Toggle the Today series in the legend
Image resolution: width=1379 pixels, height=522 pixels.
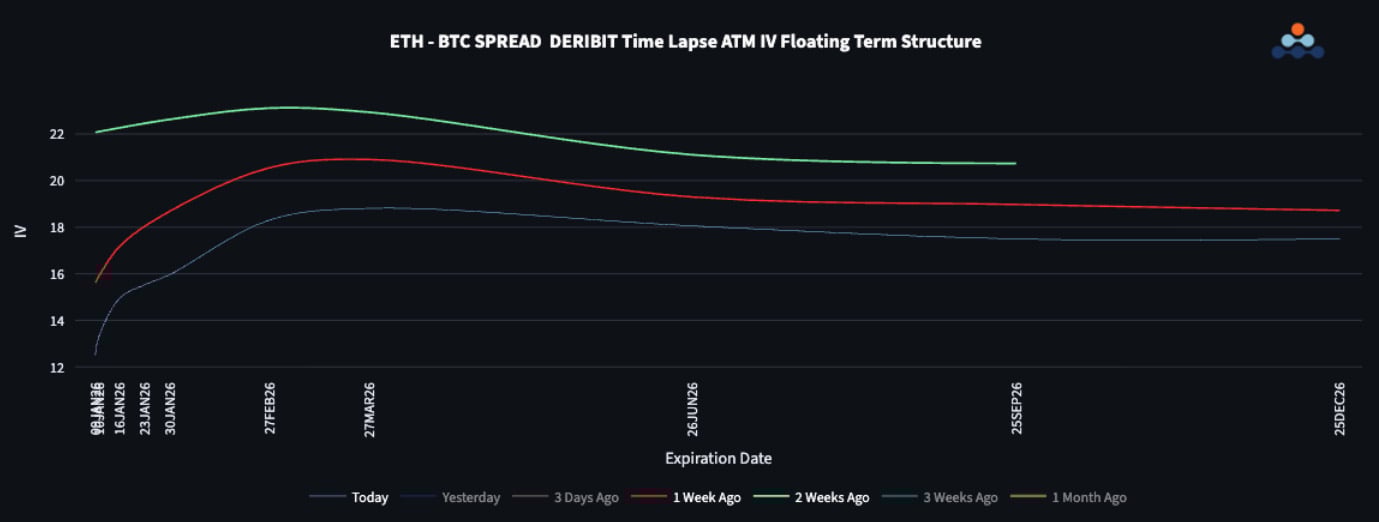point(369,497)
